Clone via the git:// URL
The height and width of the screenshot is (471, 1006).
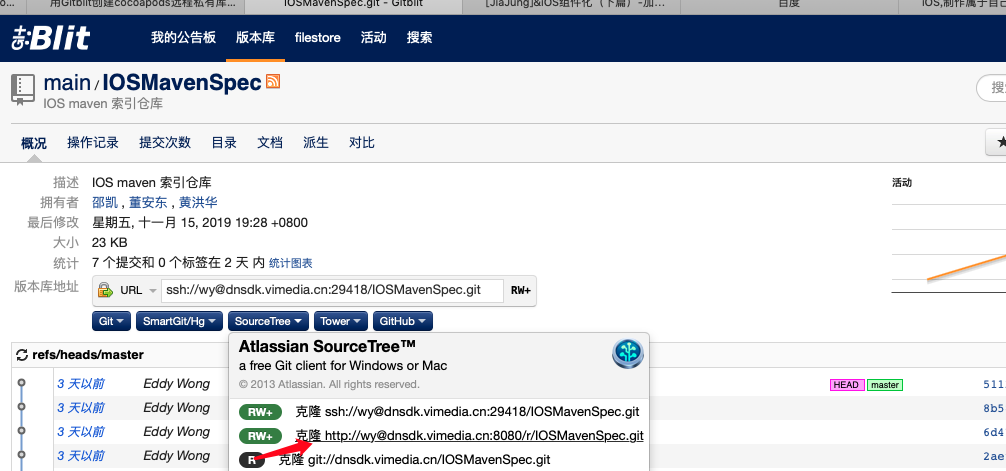[x=414, y=459]
